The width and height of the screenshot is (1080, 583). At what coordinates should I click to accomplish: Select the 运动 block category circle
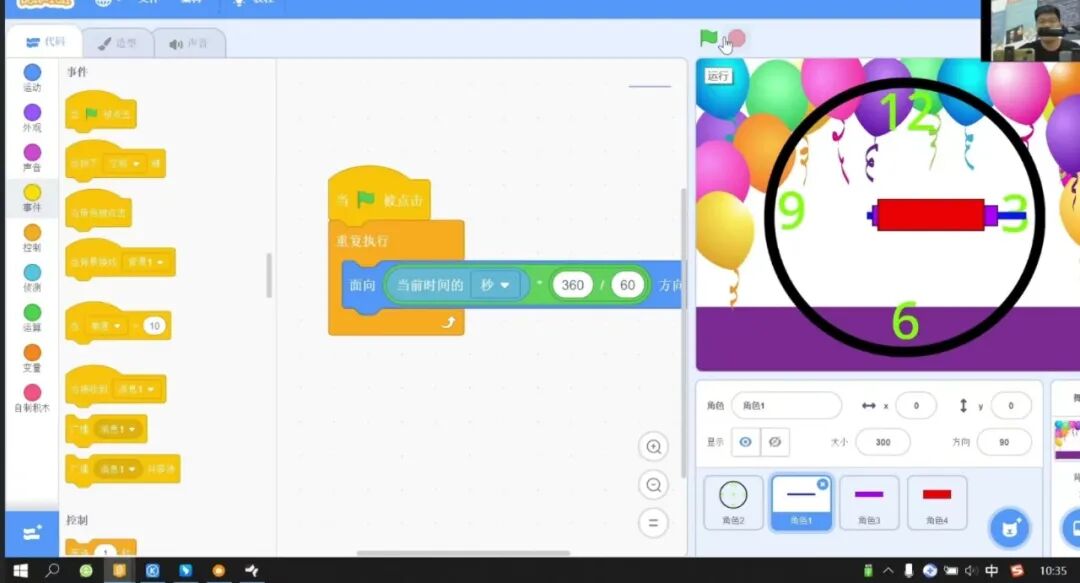coord(32,73)
